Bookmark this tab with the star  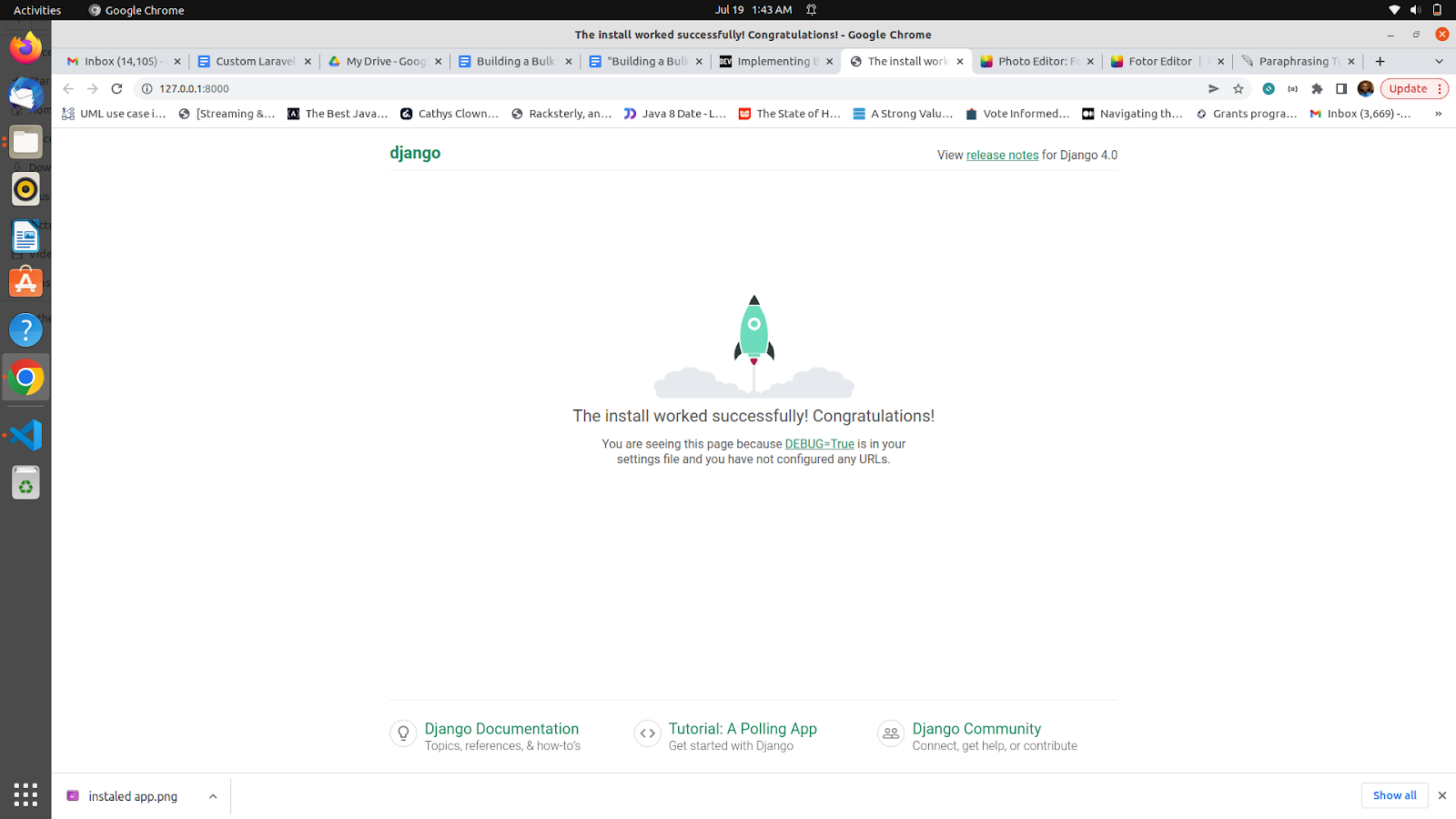(x=1238, y=88)
